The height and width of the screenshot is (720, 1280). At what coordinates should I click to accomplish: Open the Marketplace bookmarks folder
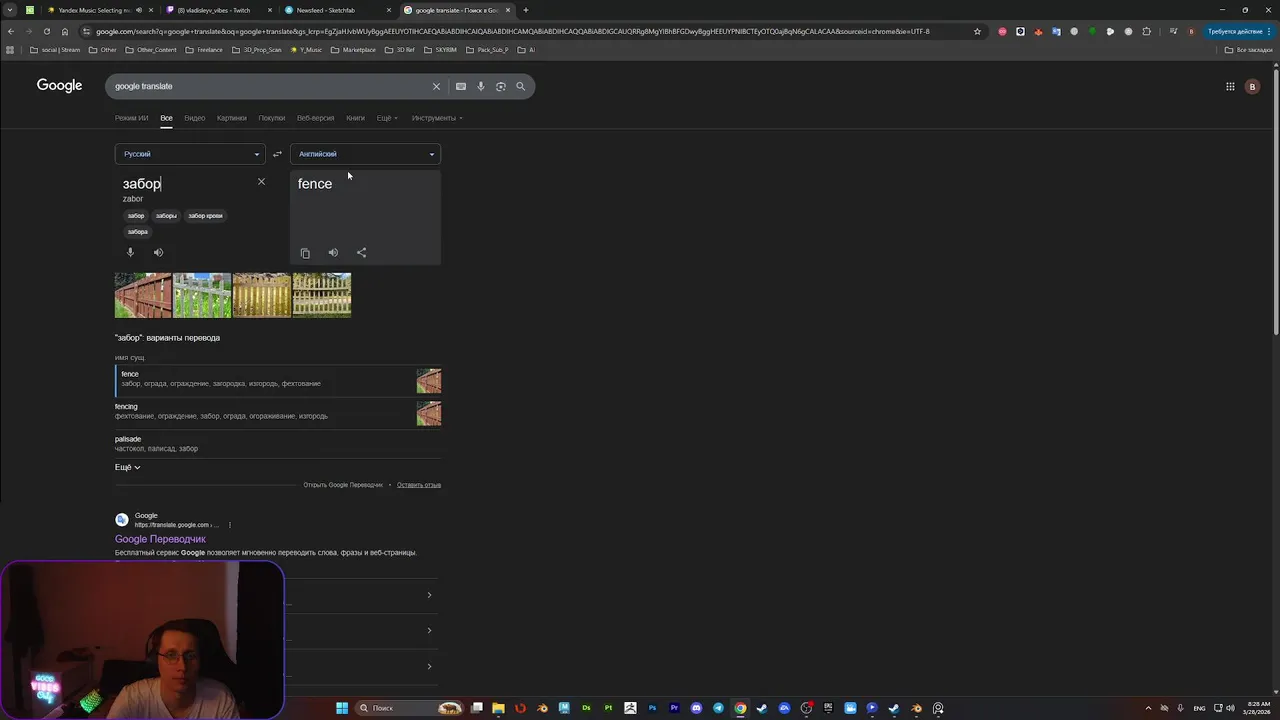pos(353,50)
